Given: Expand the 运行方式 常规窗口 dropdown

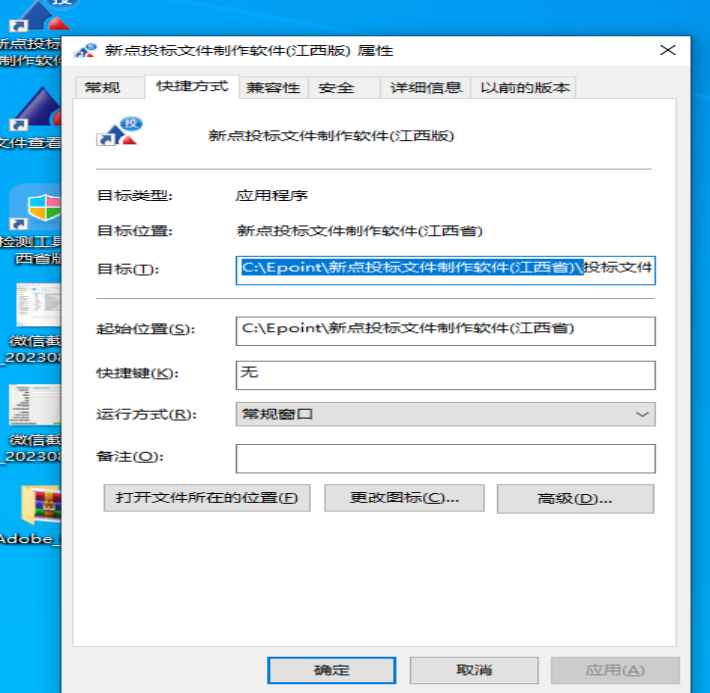Looking at the screenshot, I should click(x=446, y=414).
